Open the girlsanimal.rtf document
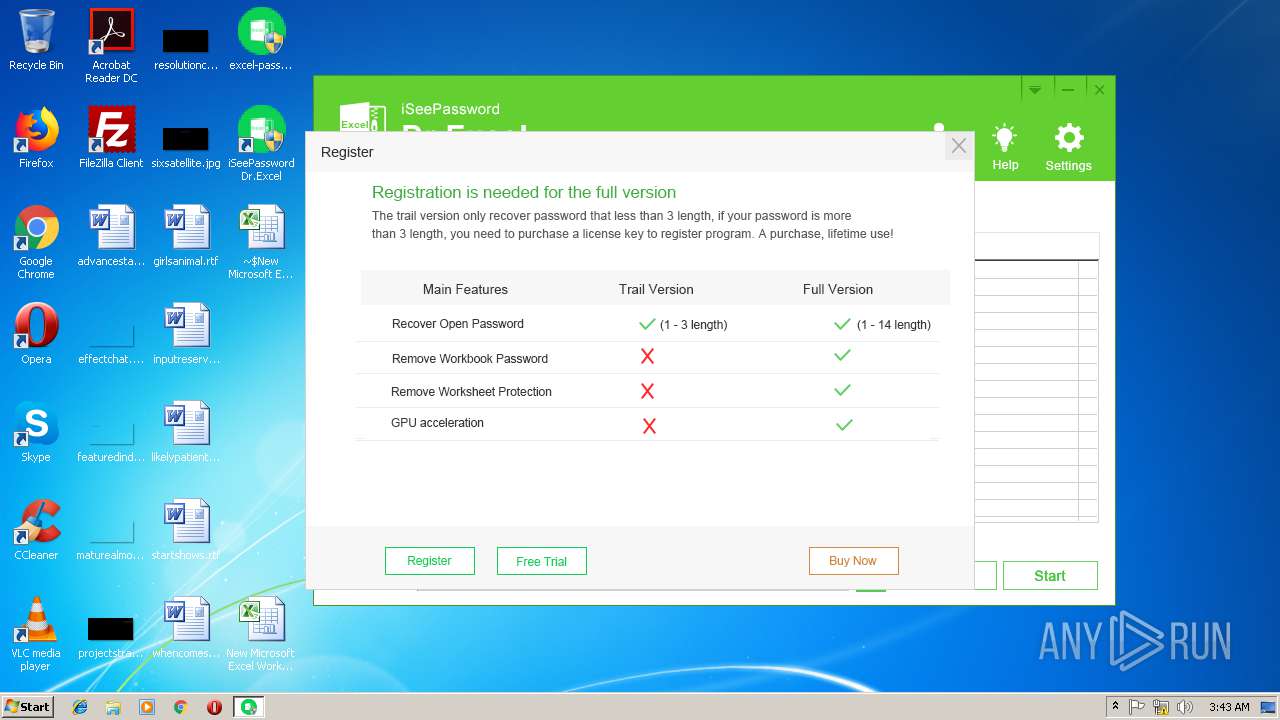Image resolution: width=1280 pixels, height=720 pixels. pyautogui.click(x=186, y=236)
